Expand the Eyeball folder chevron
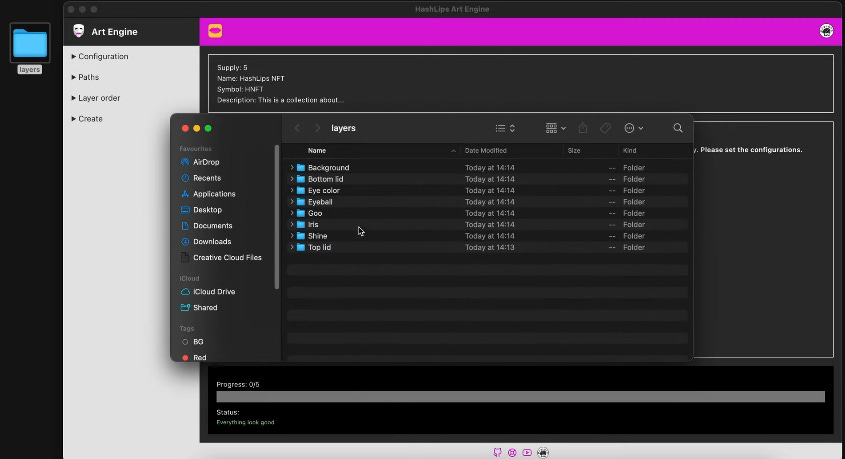The width and height of the screenshot is (845, 459). [x=292, y=201]
